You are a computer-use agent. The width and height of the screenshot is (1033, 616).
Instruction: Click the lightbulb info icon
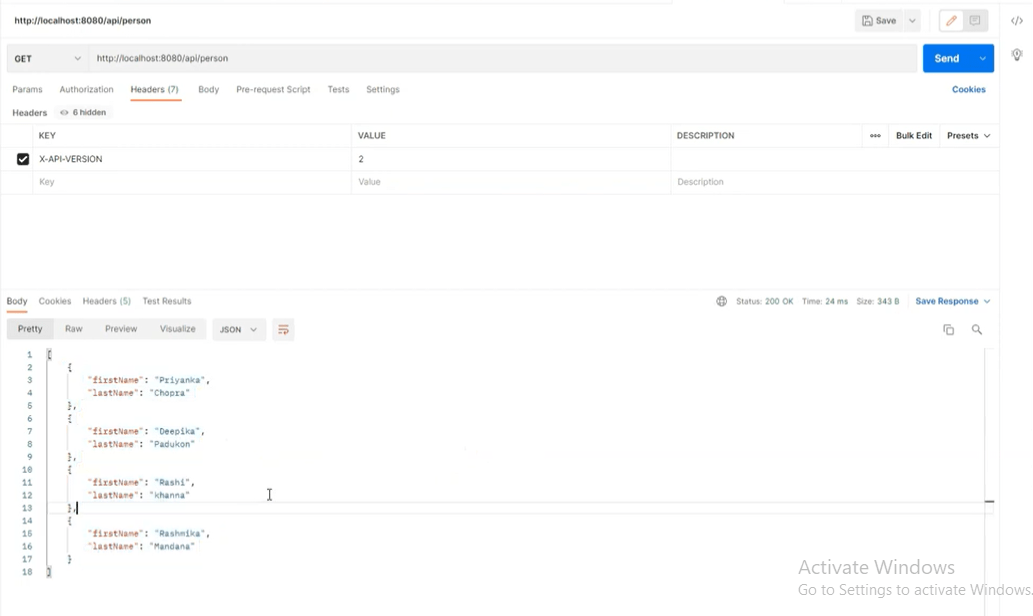pyautogui.click(x=1017, y=54)
